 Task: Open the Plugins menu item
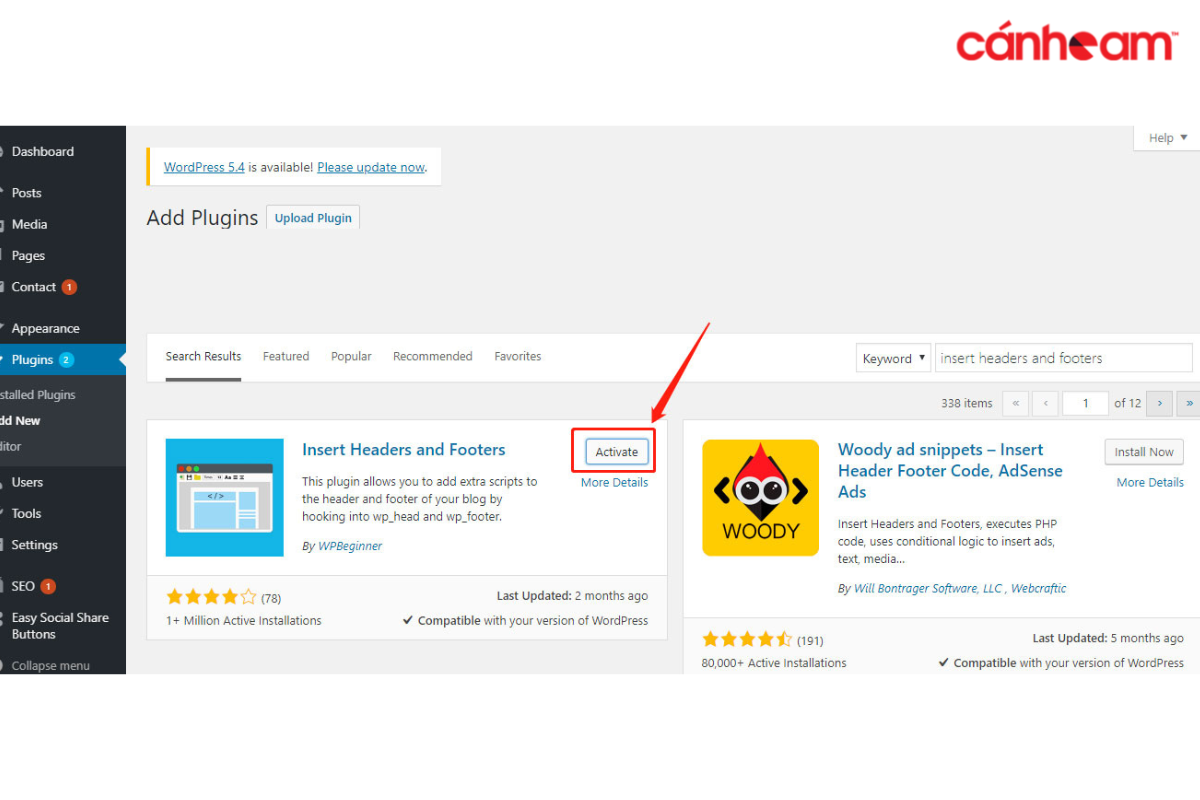[x=62, y=360]
